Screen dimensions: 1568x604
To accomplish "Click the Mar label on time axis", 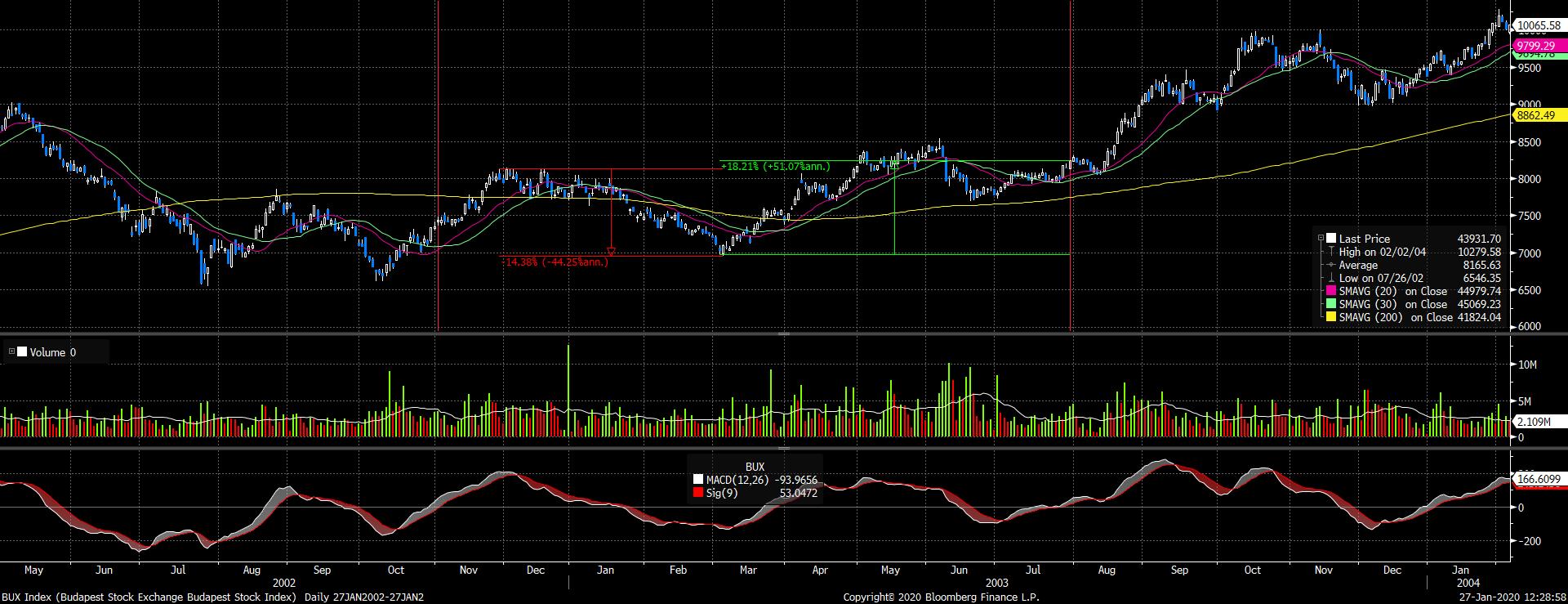I will pos(748,570).
